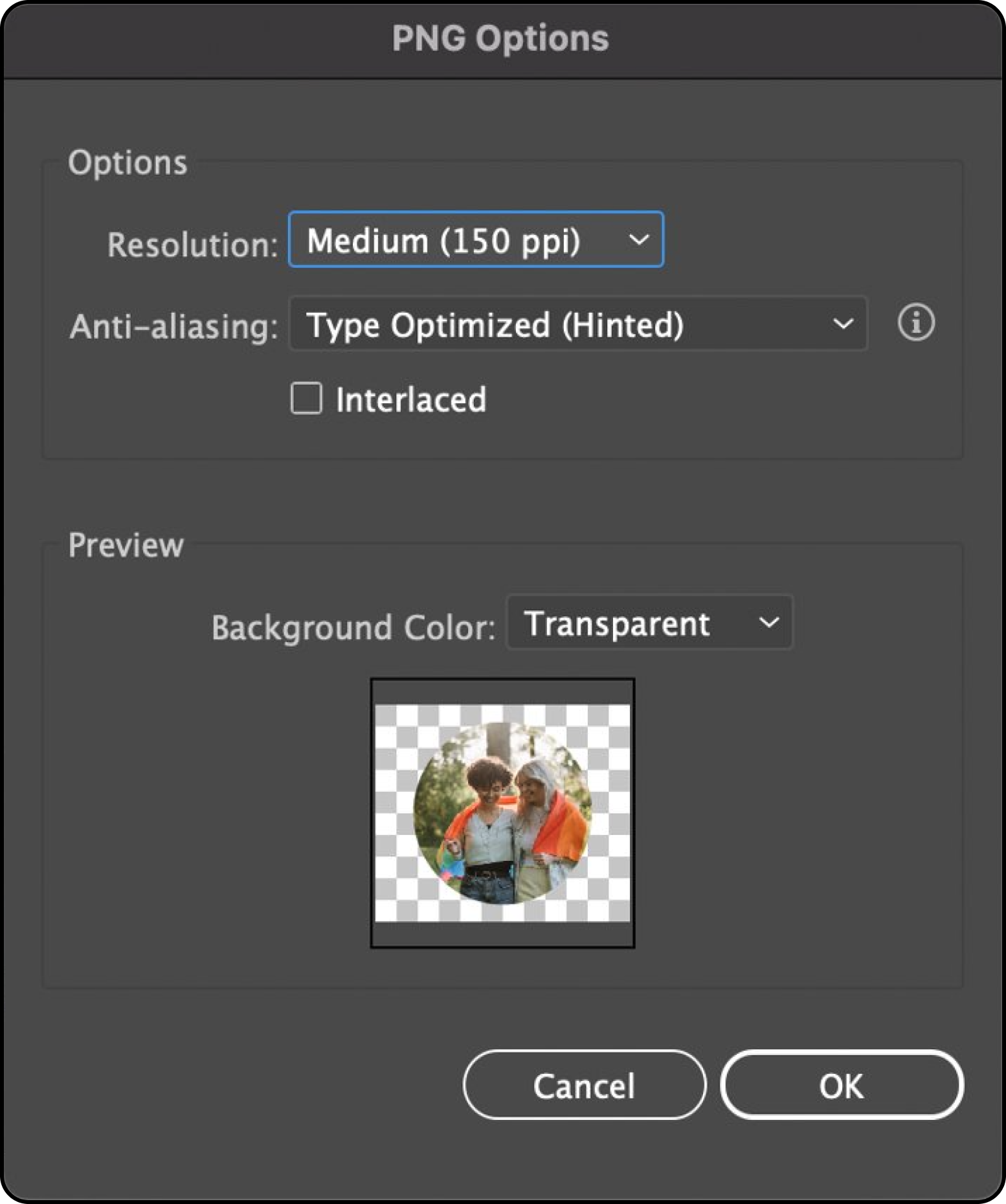Click the anti-aliasing info icon
The height and width of the screenshot is (1204, 1006).
915,322
